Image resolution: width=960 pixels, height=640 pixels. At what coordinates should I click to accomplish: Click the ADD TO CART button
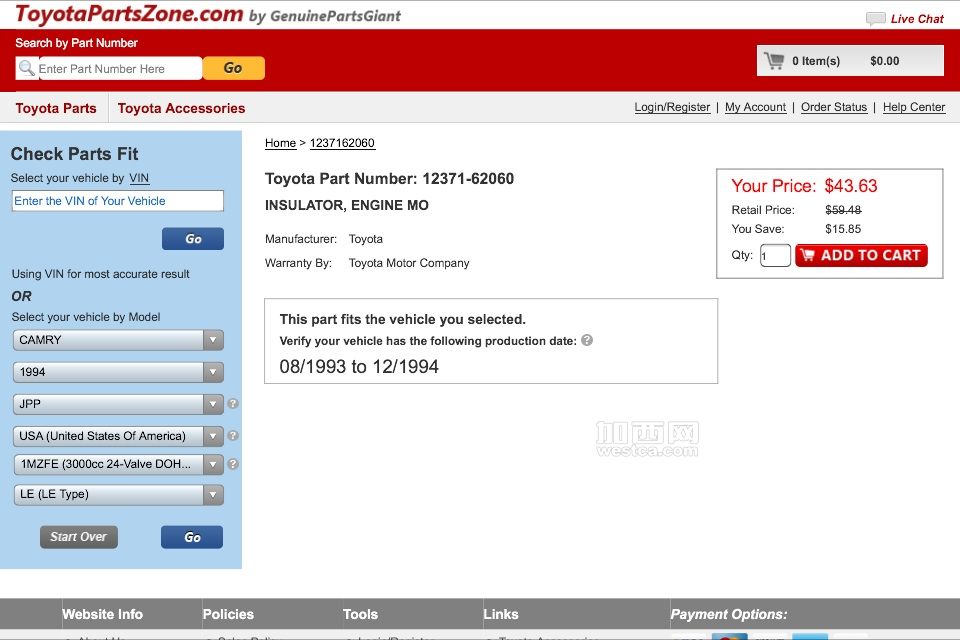861,255
